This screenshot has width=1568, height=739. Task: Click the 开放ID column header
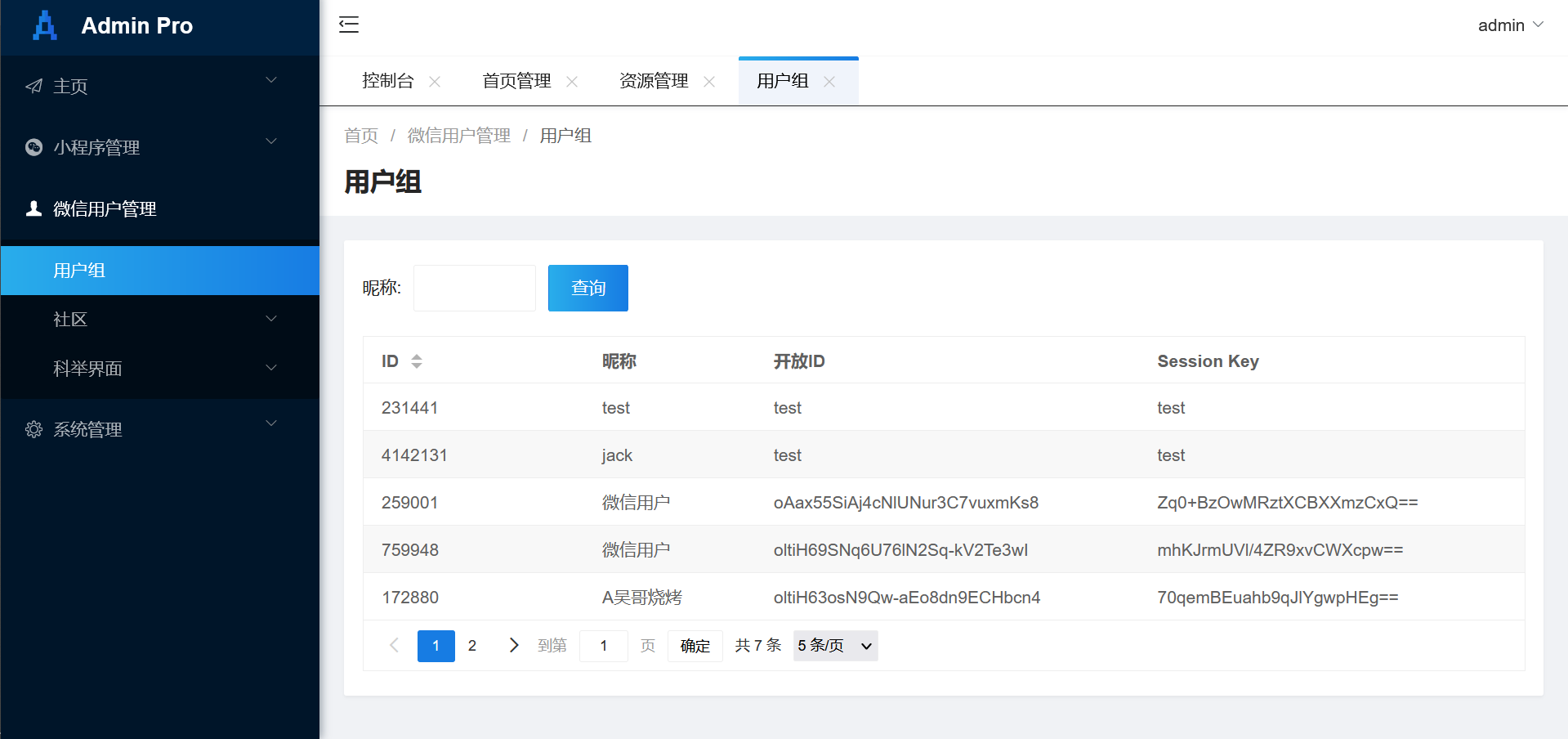click(799, 361)
